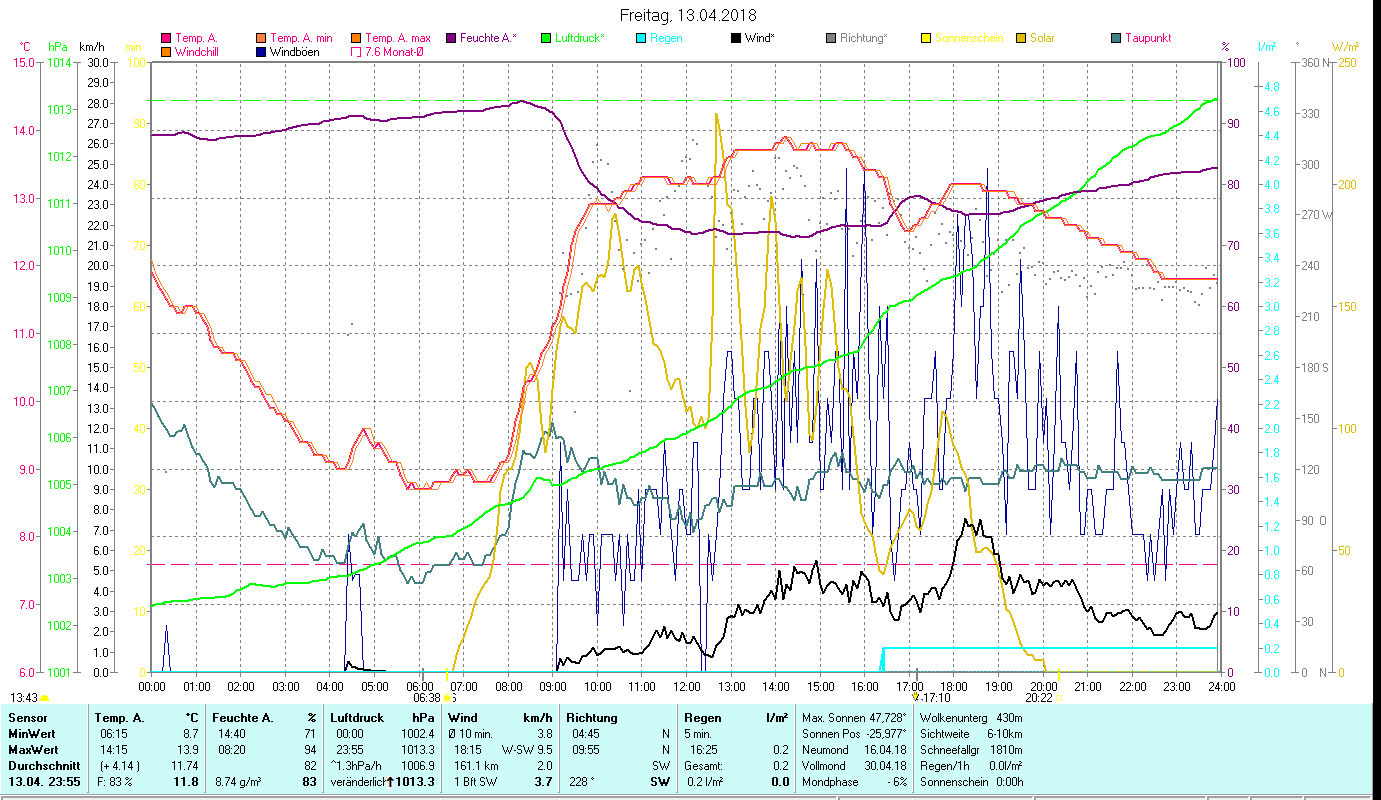The width and height of the screenshot is (1381, 800).
Task: Click the 'Windböen' legend label
Action: [296, 51]
